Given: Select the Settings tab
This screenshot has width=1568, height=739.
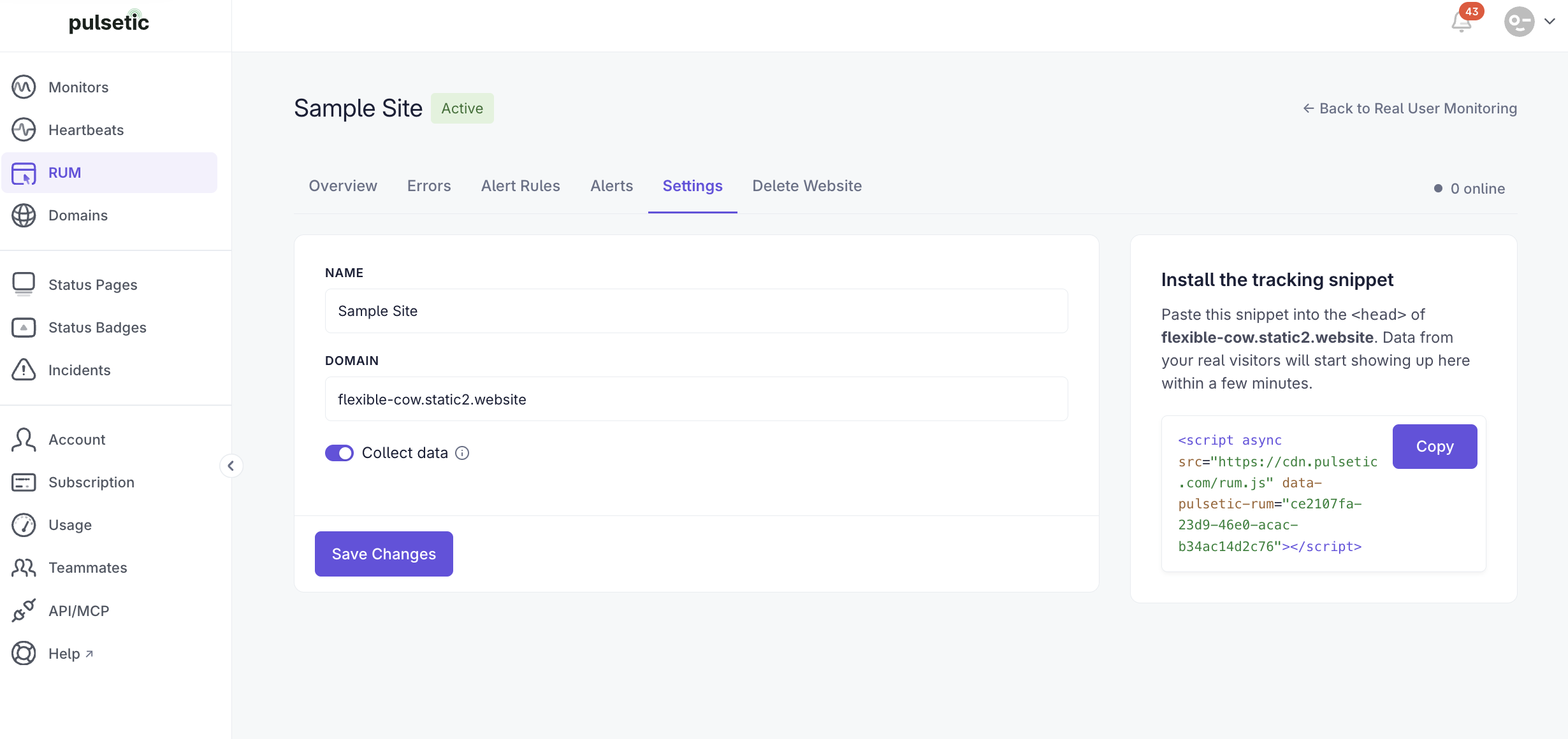Looking at the screenshot, I should [693, 186].
